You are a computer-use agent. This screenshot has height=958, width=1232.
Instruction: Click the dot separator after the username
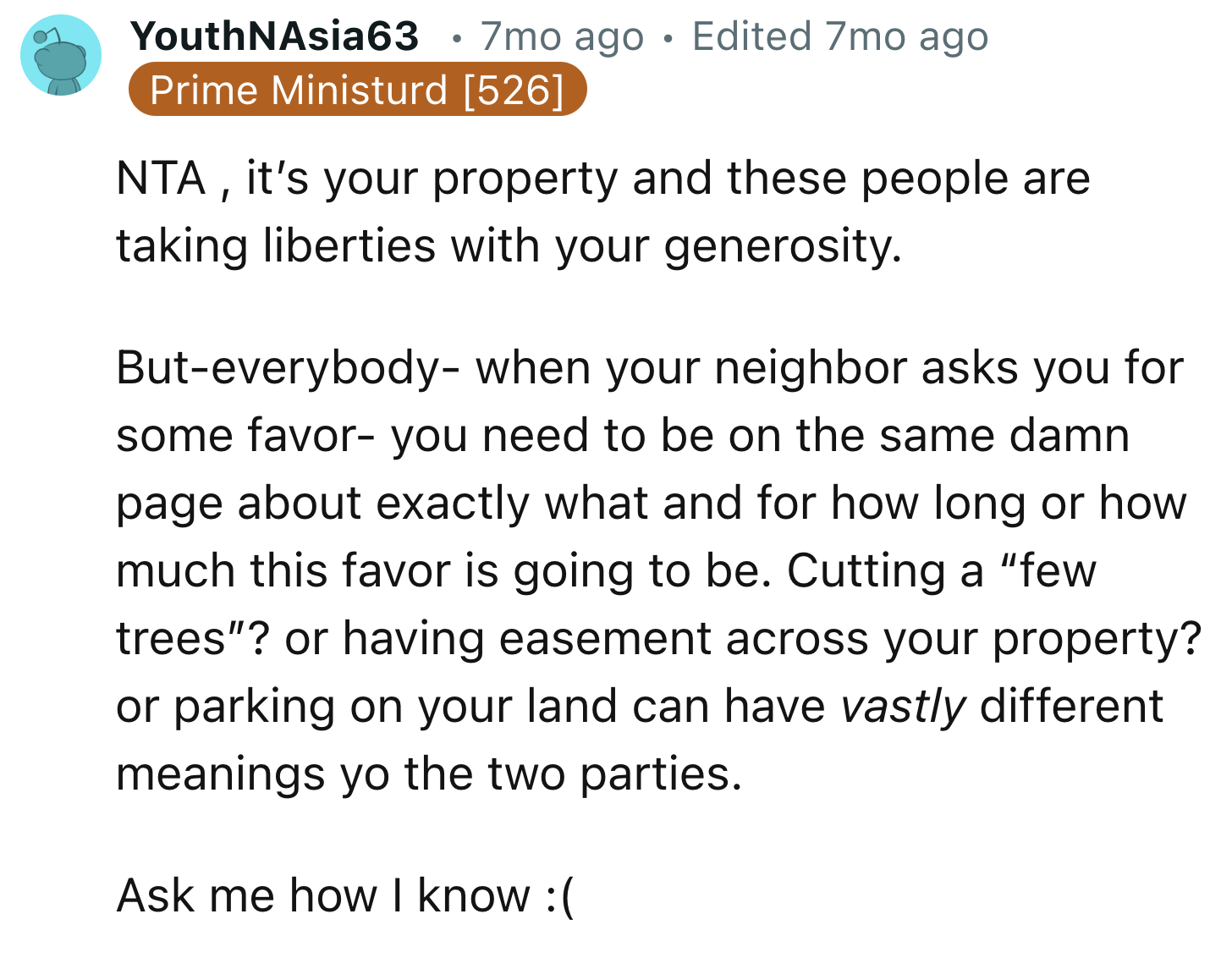pos(457,36)
